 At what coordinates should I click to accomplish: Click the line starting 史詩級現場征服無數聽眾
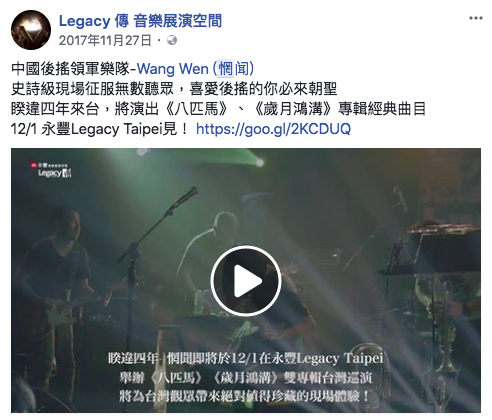tap(174, 89)
